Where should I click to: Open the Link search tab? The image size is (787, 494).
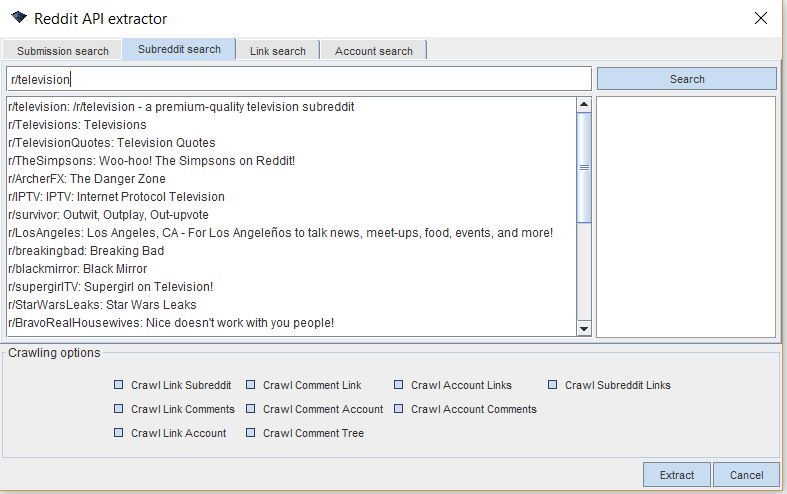277,51
